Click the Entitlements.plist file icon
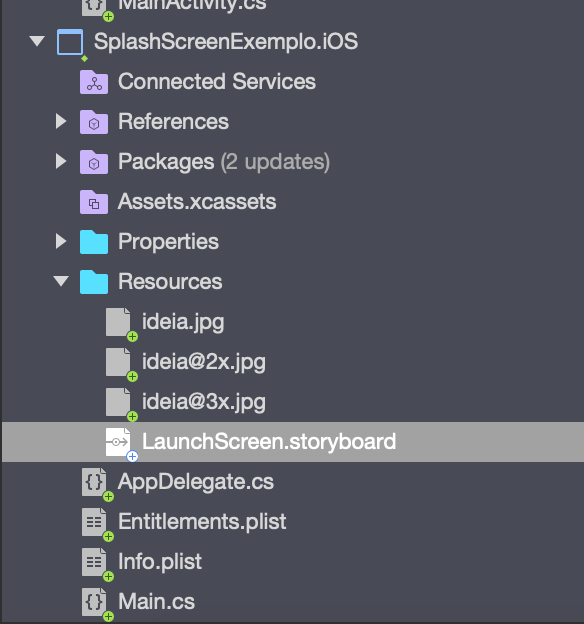This screenshot has height=624, width=584. tap(94, 522)
